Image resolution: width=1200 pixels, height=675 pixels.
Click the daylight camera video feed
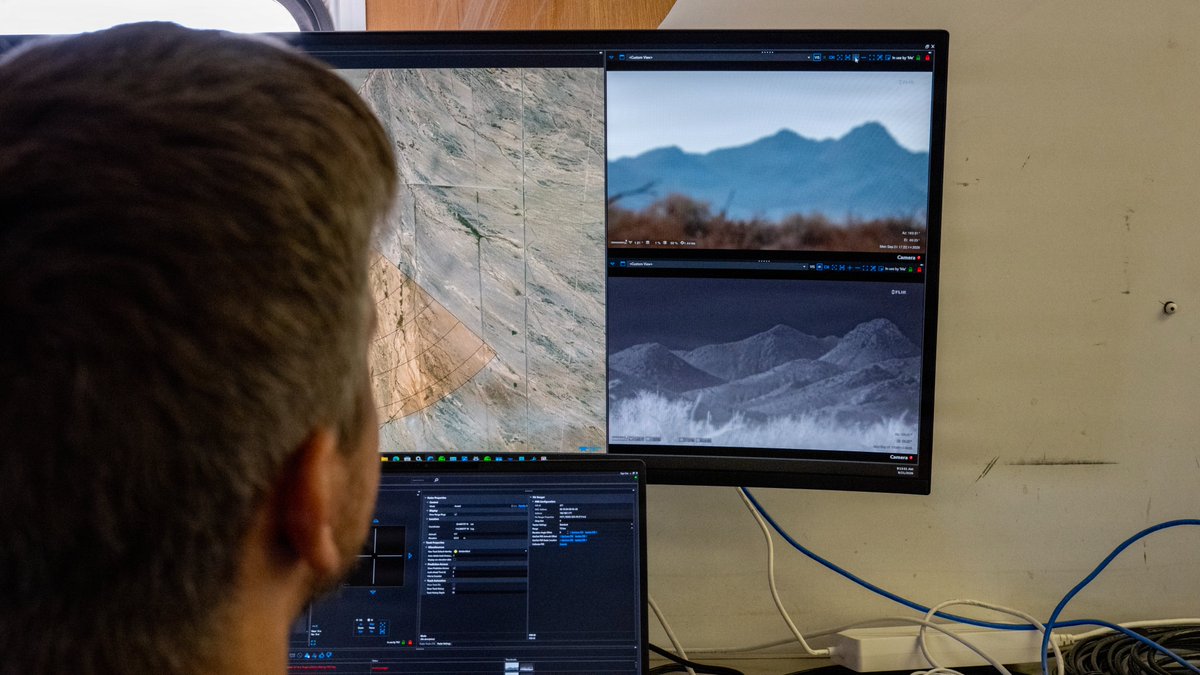768,160
